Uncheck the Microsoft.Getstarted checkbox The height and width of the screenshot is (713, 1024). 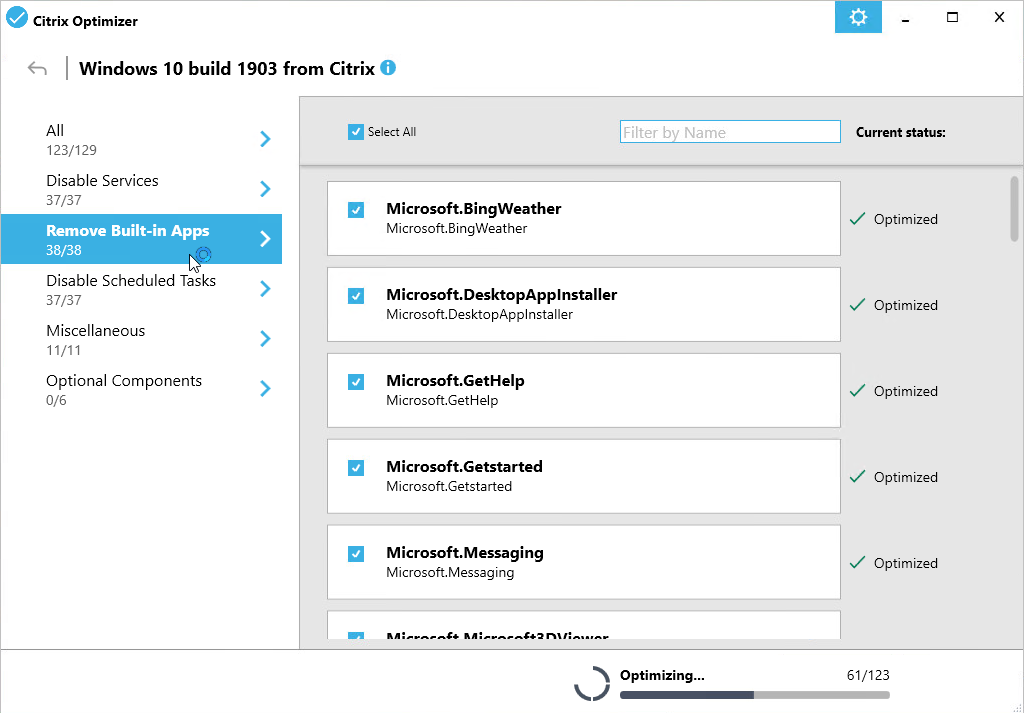click(356, 467)
